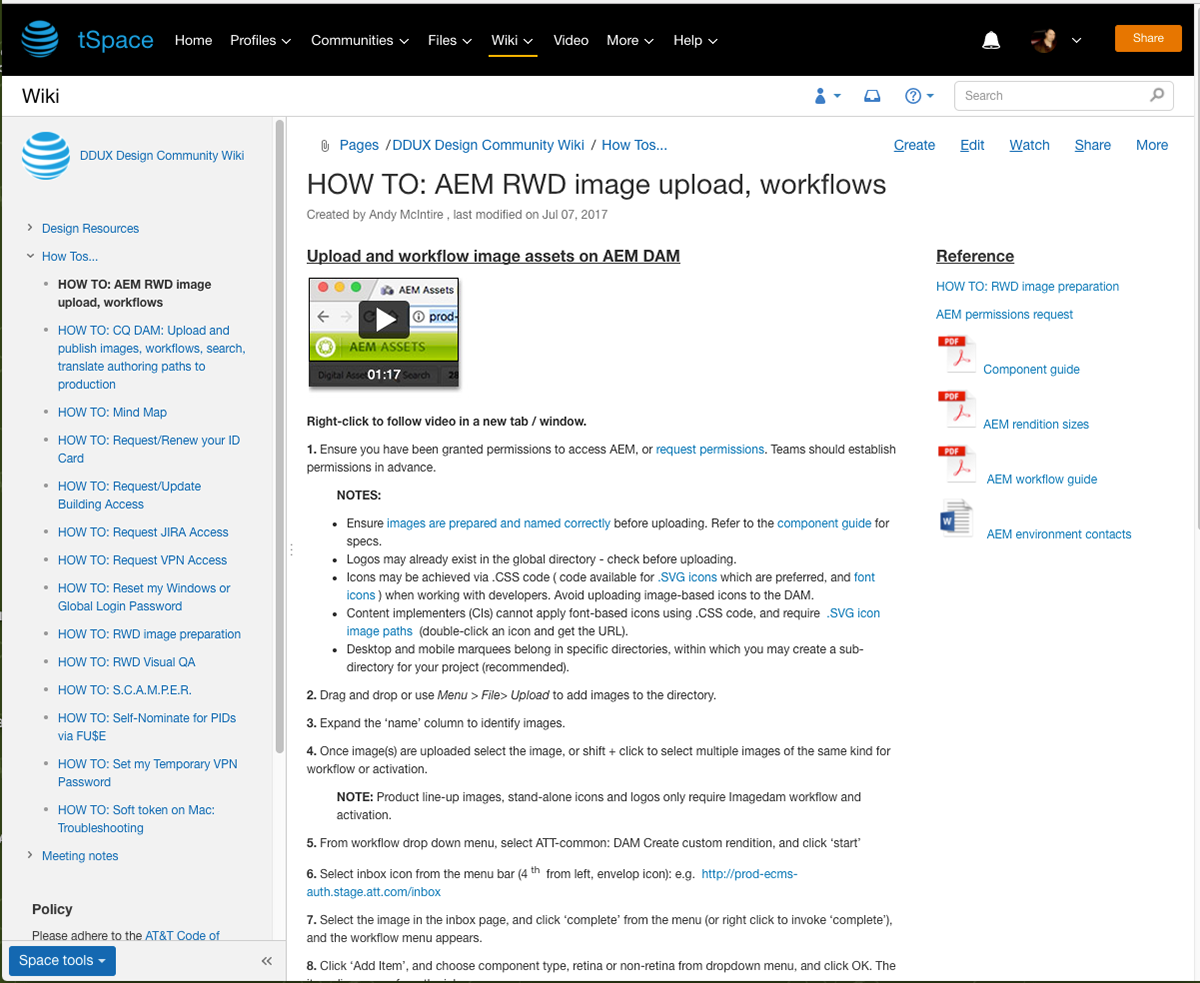Image resolution: width=1200 pixels, height=983 pixels.
Task: Open the inbox tray icon
Action: [x=872, y=96]
